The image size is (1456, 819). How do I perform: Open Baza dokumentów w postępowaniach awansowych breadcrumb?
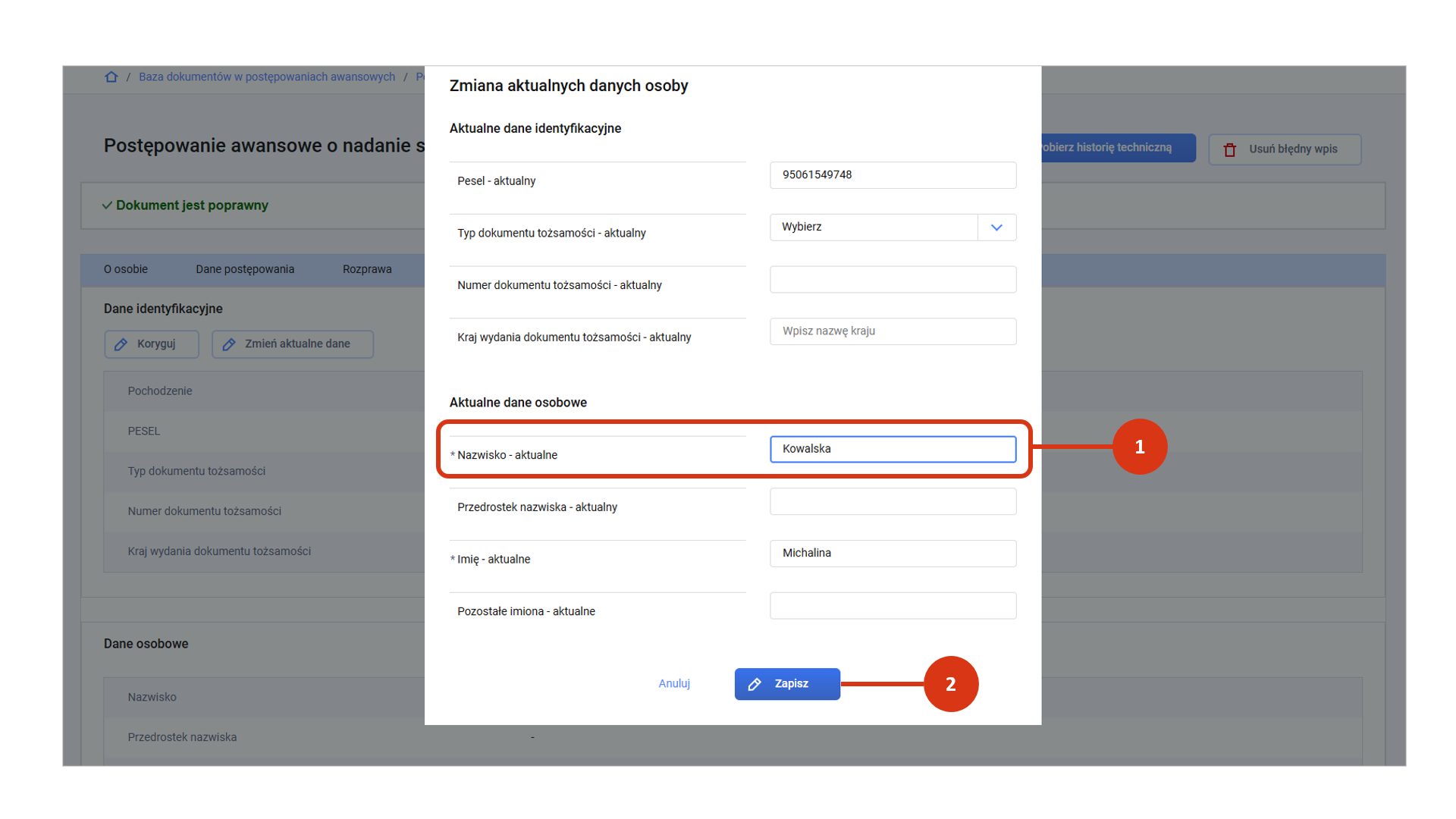[267, 77]
